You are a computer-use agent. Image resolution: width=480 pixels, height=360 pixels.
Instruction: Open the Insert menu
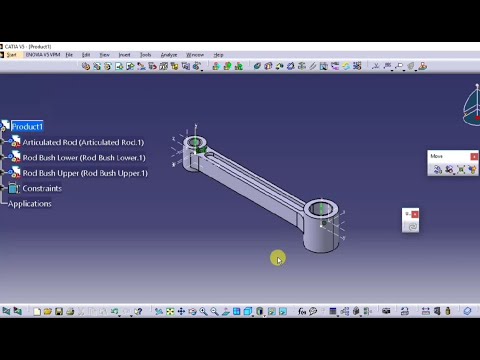point(124,55)
